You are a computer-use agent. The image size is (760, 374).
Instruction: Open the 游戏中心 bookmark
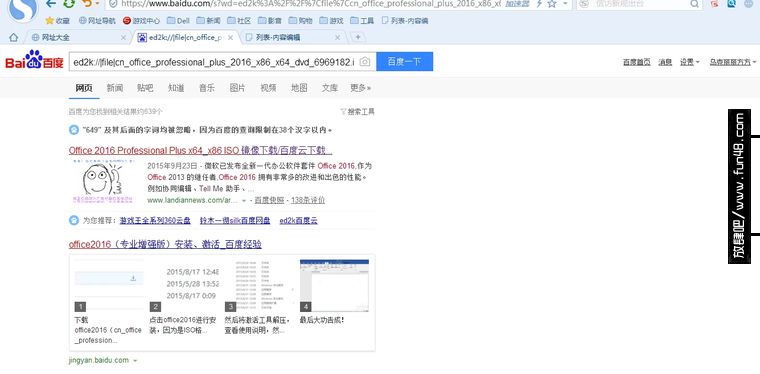pos(141,21)
